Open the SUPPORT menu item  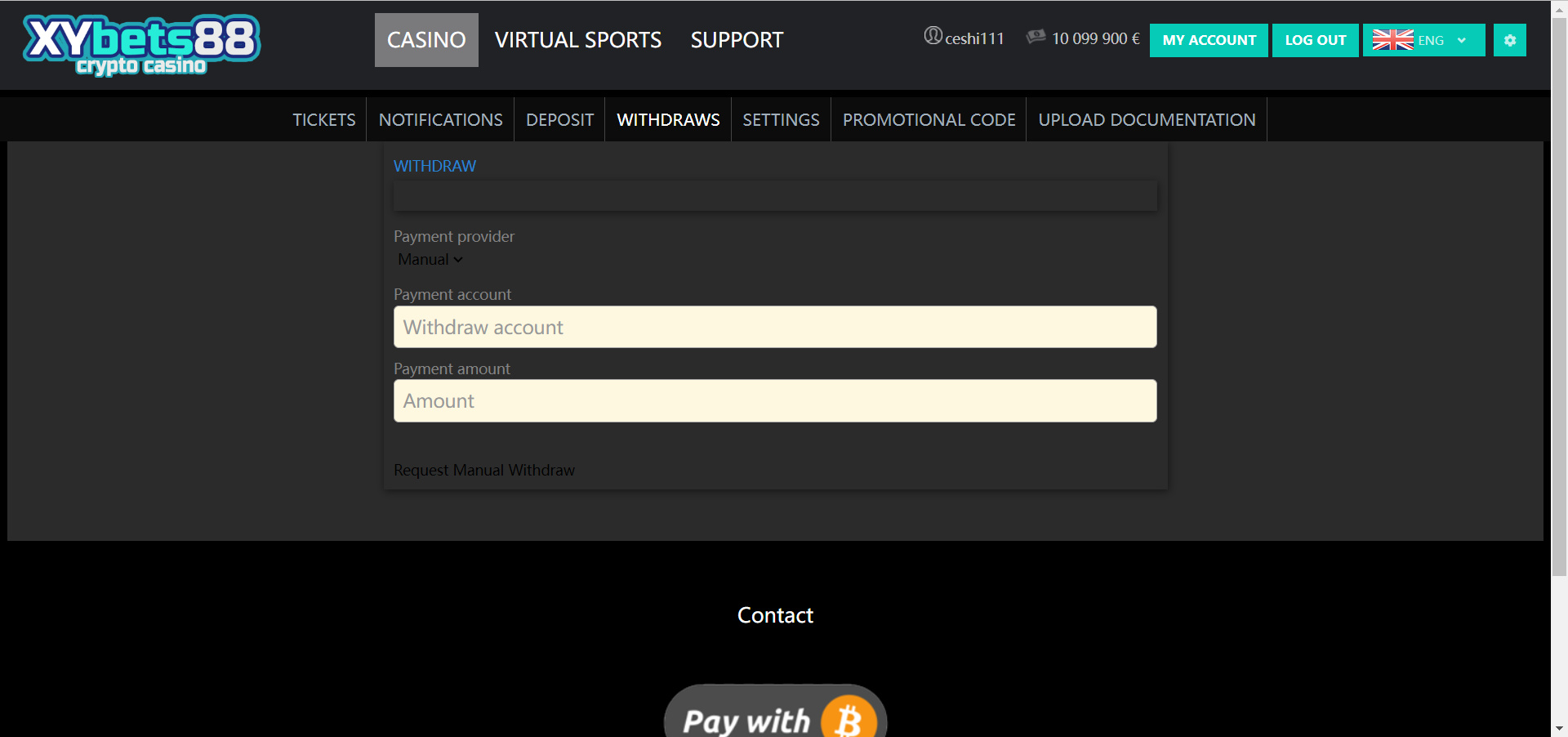click(x=737, y=40)
